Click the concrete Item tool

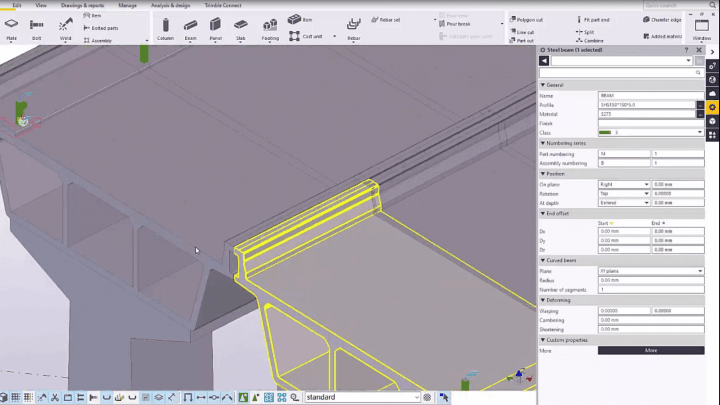pyautogui.click(x=300, y=20)
